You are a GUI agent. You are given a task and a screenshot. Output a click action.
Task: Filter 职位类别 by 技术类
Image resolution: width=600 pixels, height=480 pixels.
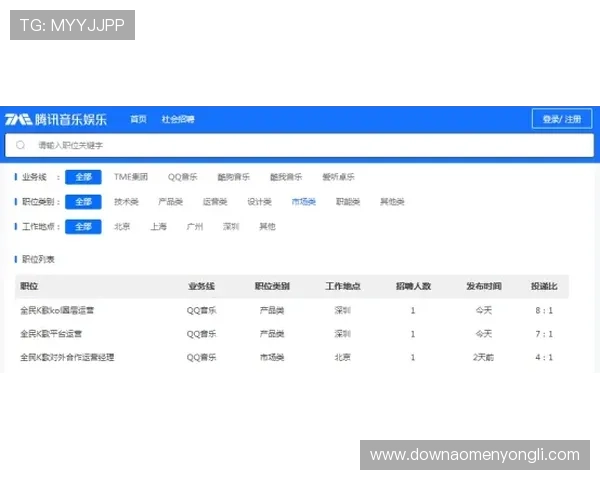126,202
